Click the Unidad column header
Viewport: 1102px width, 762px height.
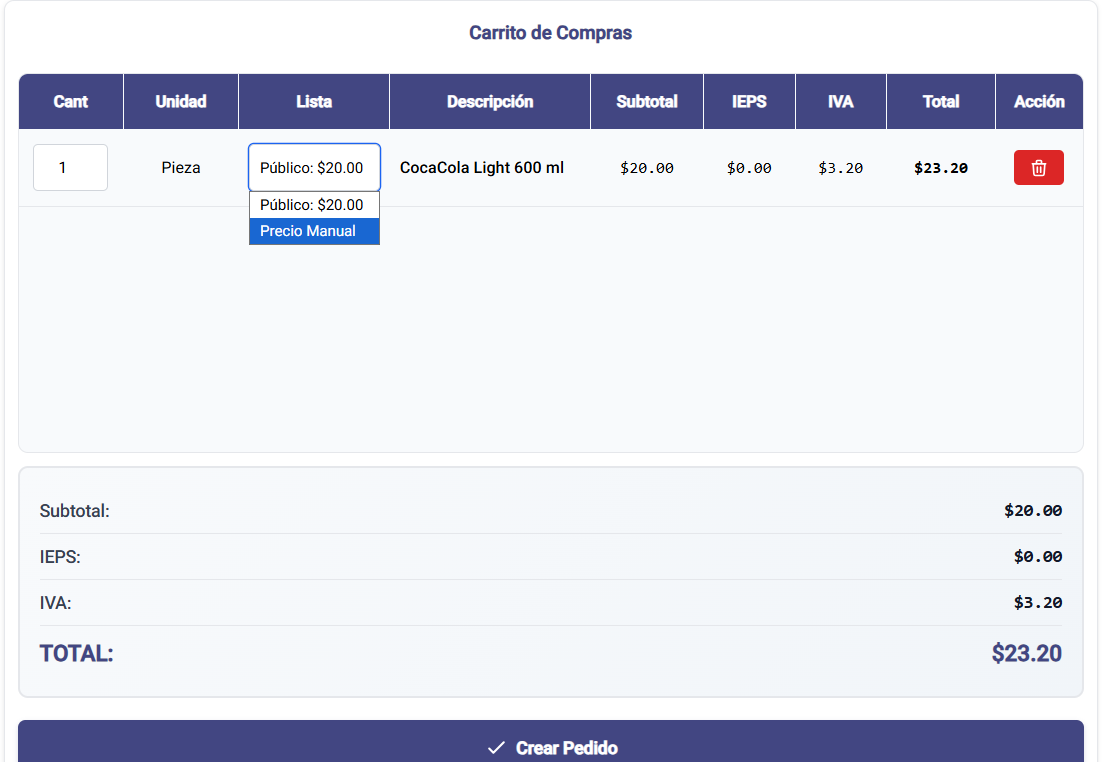click(181, 101)
